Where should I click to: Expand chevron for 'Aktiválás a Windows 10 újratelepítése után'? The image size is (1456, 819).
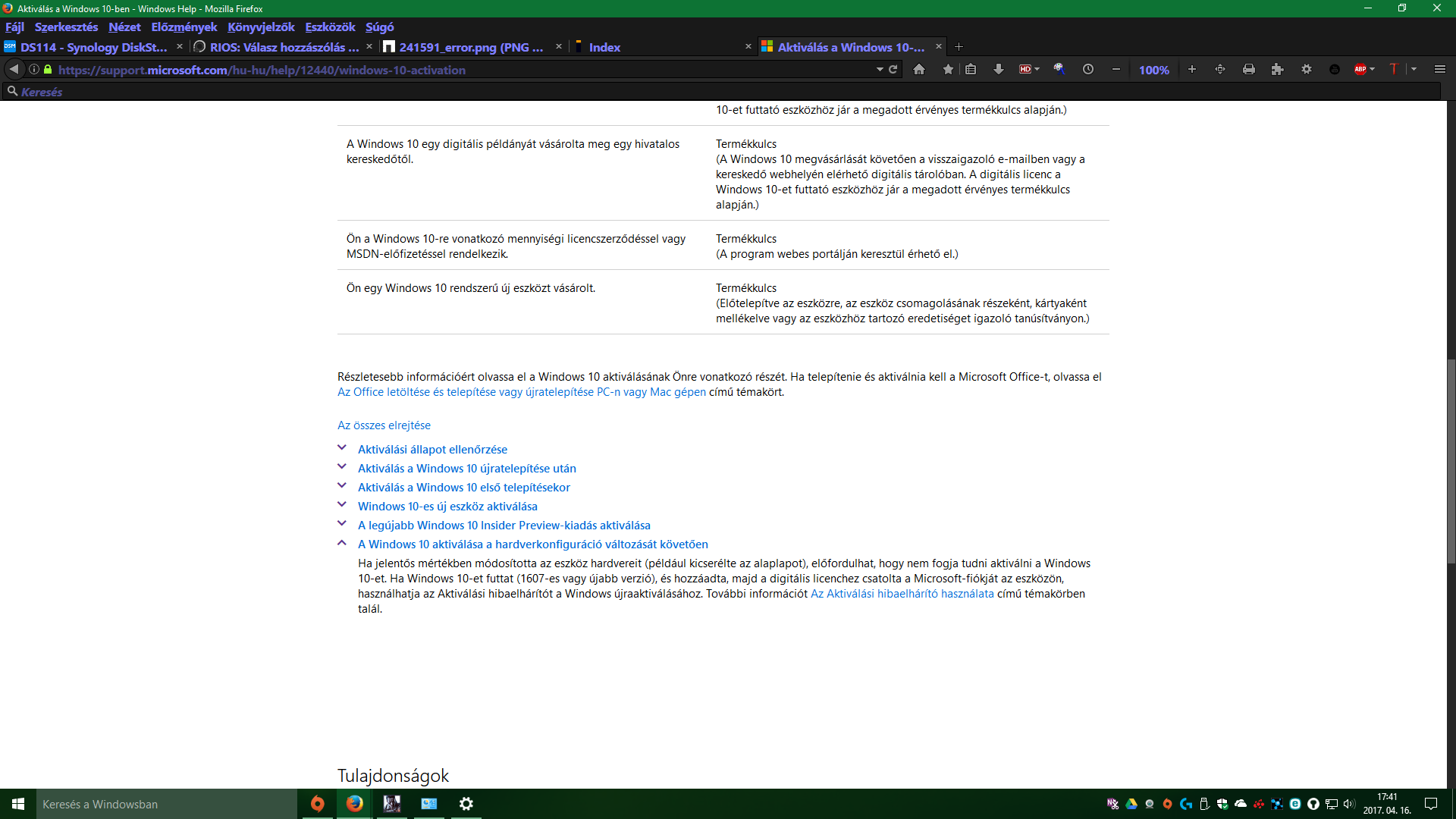342,467
